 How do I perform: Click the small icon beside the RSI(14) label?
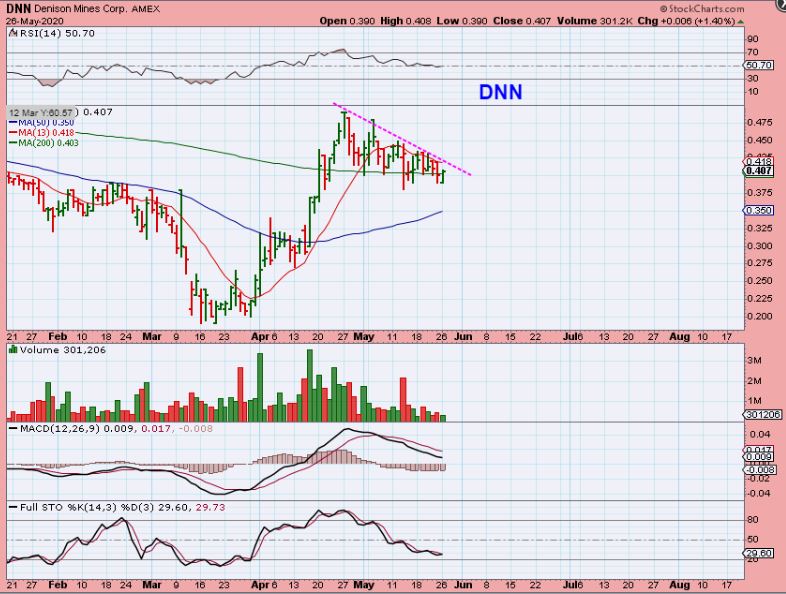[14, 33]
